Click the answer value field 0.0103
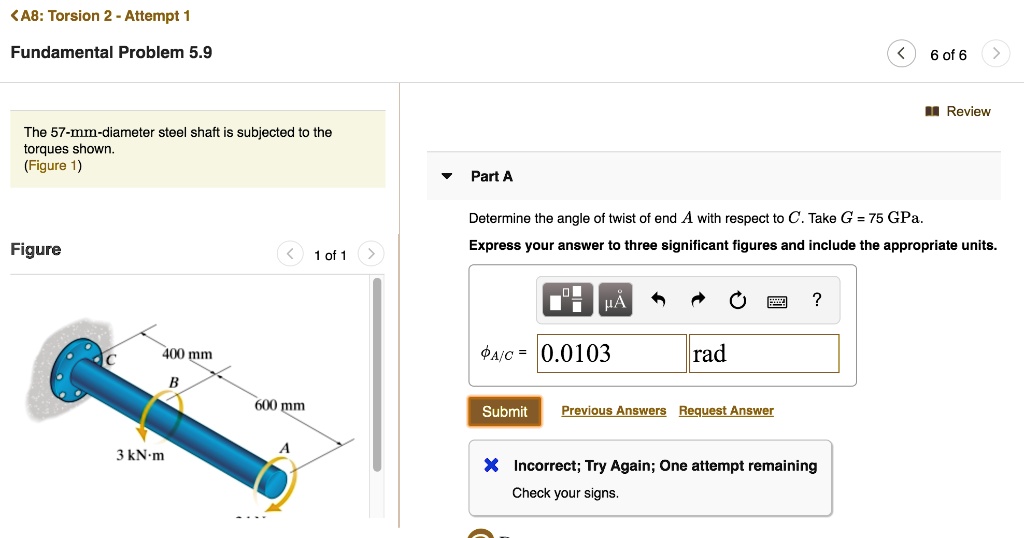1024x538 pixels. pyautogui.click(x=611, y=353)
